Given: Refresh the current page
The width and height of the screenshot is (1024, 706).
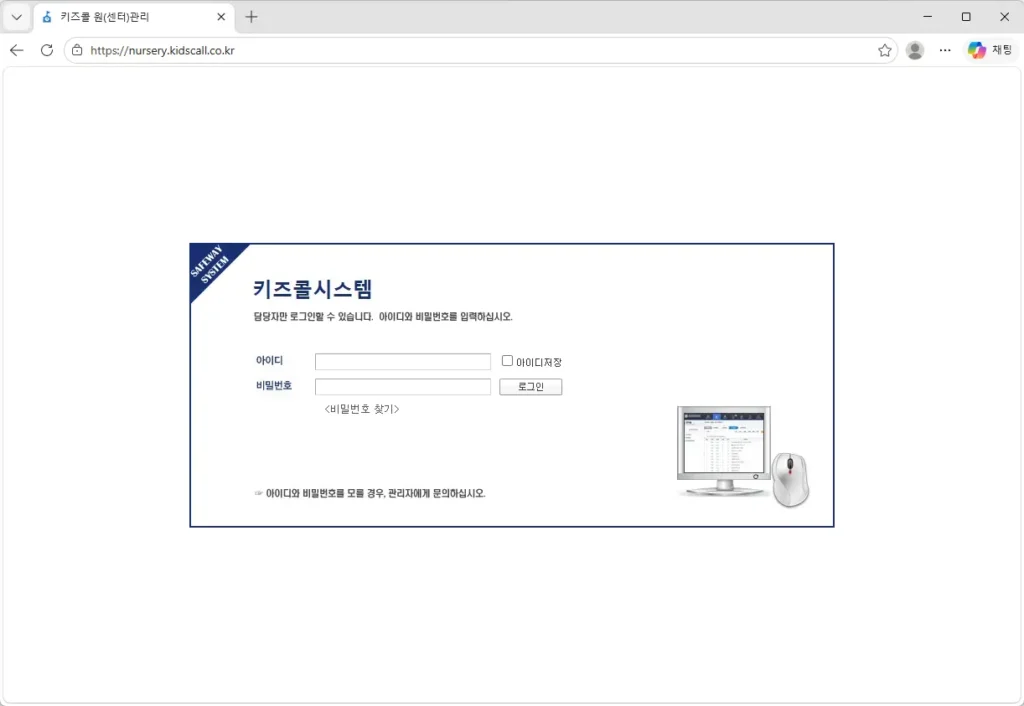Looking at the screenshot, I should 46,49.
